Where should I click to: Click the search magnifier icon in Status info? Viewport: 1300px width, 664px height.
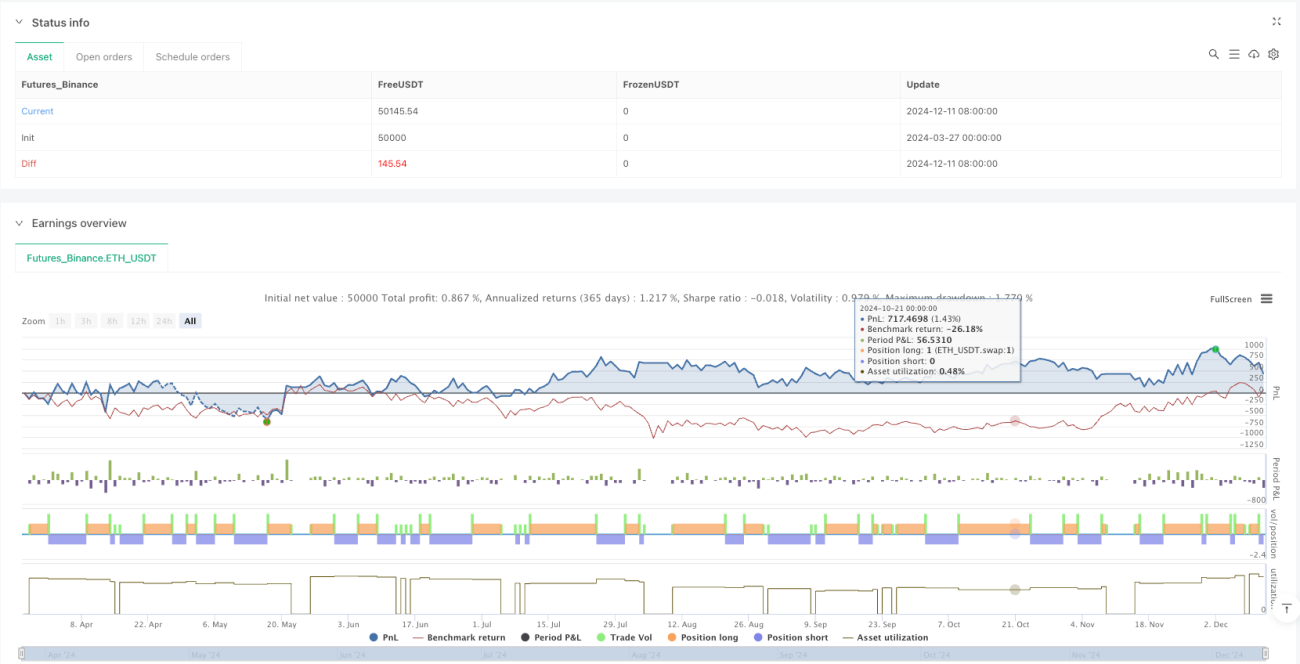[1213, 54]
